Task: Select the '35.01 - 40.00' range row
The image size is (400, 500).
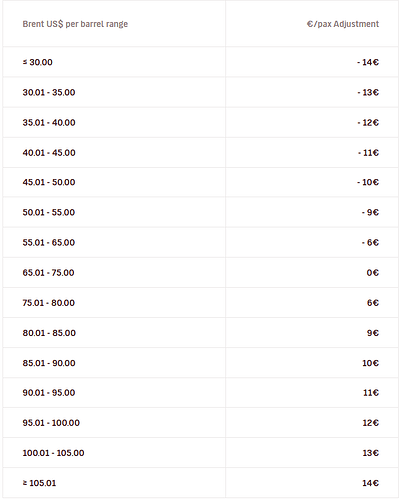Action: [201, 122]
